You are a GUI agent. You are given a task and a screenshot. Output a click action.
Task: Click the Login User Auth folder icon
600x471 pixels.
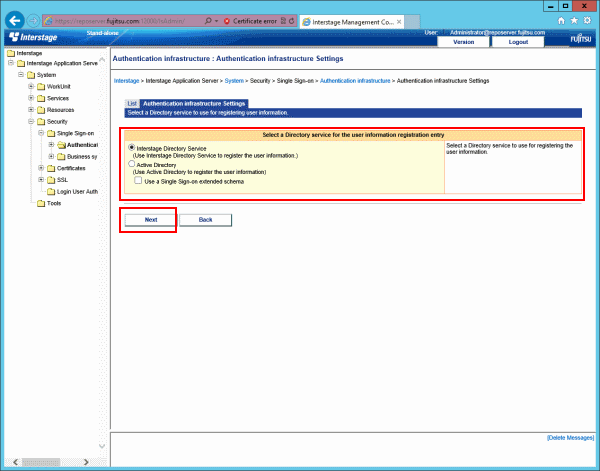coord(51,192)
